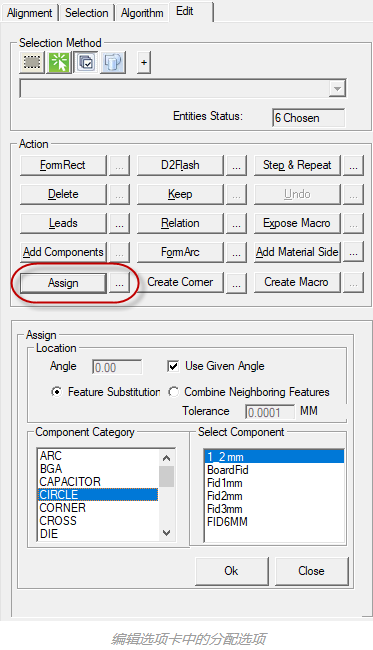Click the Assign action button
The height and width of the screenshot is (650, 373).
(x=63, y=283)
